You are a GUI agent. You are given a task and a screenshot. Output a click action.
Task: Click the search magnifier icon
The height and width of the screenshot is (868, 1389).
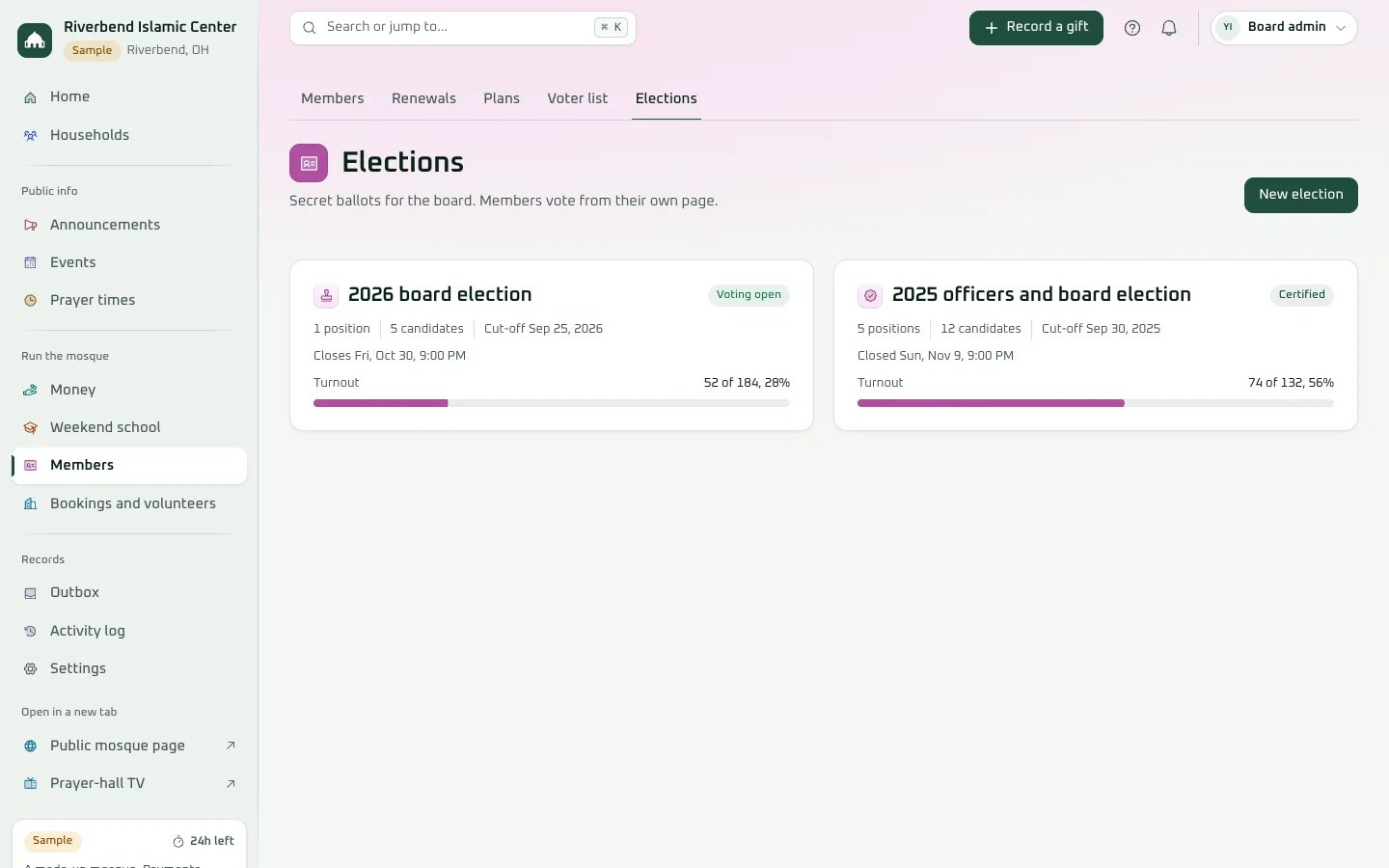pyautogui.click(x=310, y=28)
